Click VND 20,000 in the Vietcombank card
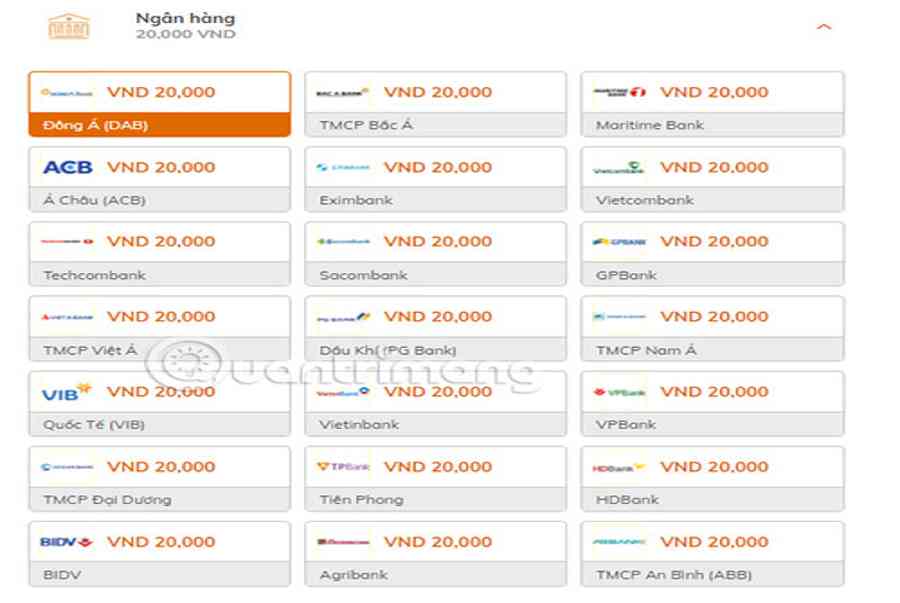The height and width of the screenshot is (603, 900). click(x=715, y=168)
